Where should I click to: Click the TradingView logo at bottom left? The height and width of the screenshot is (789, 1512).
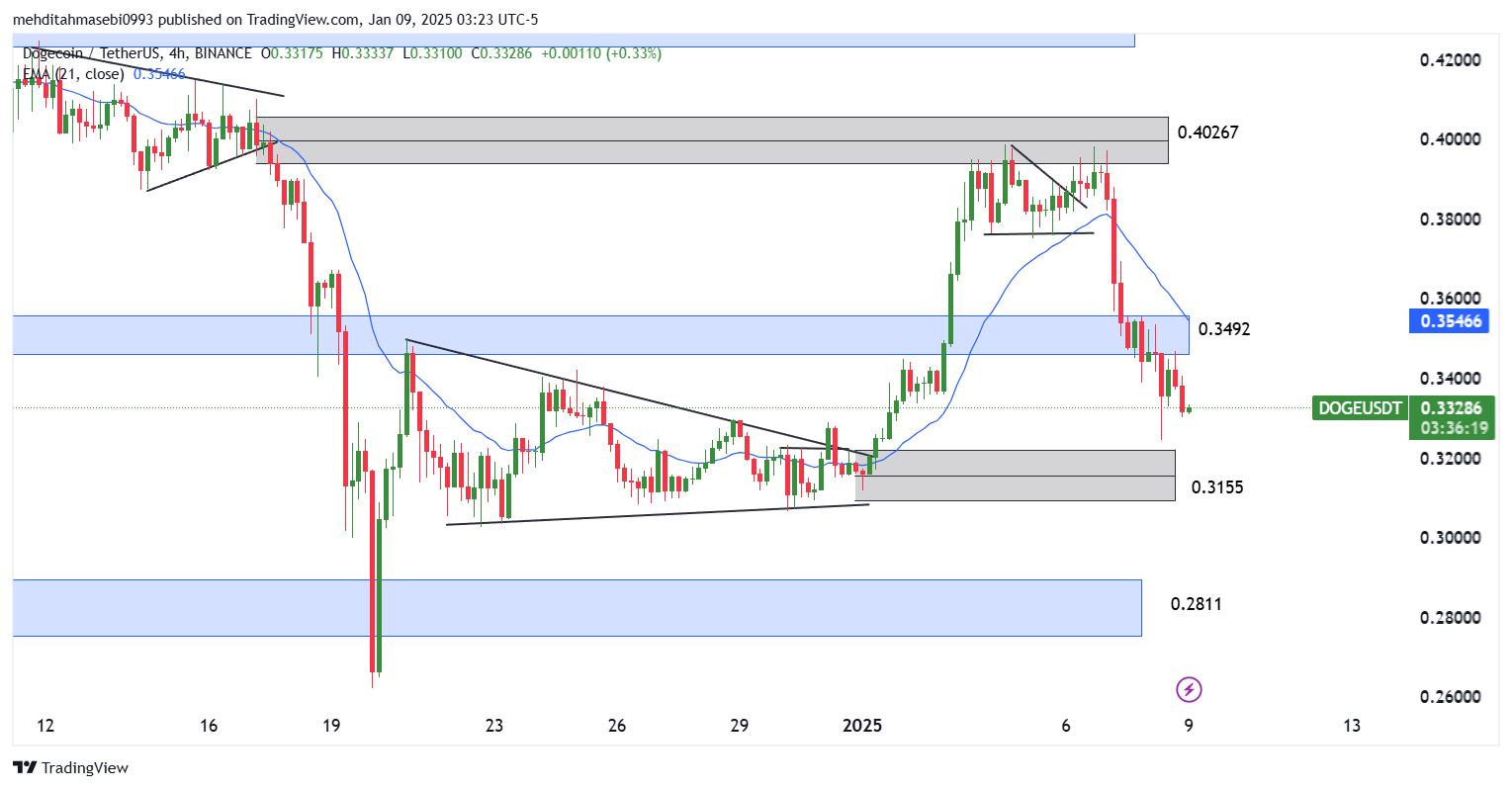[x=70, y=767]
